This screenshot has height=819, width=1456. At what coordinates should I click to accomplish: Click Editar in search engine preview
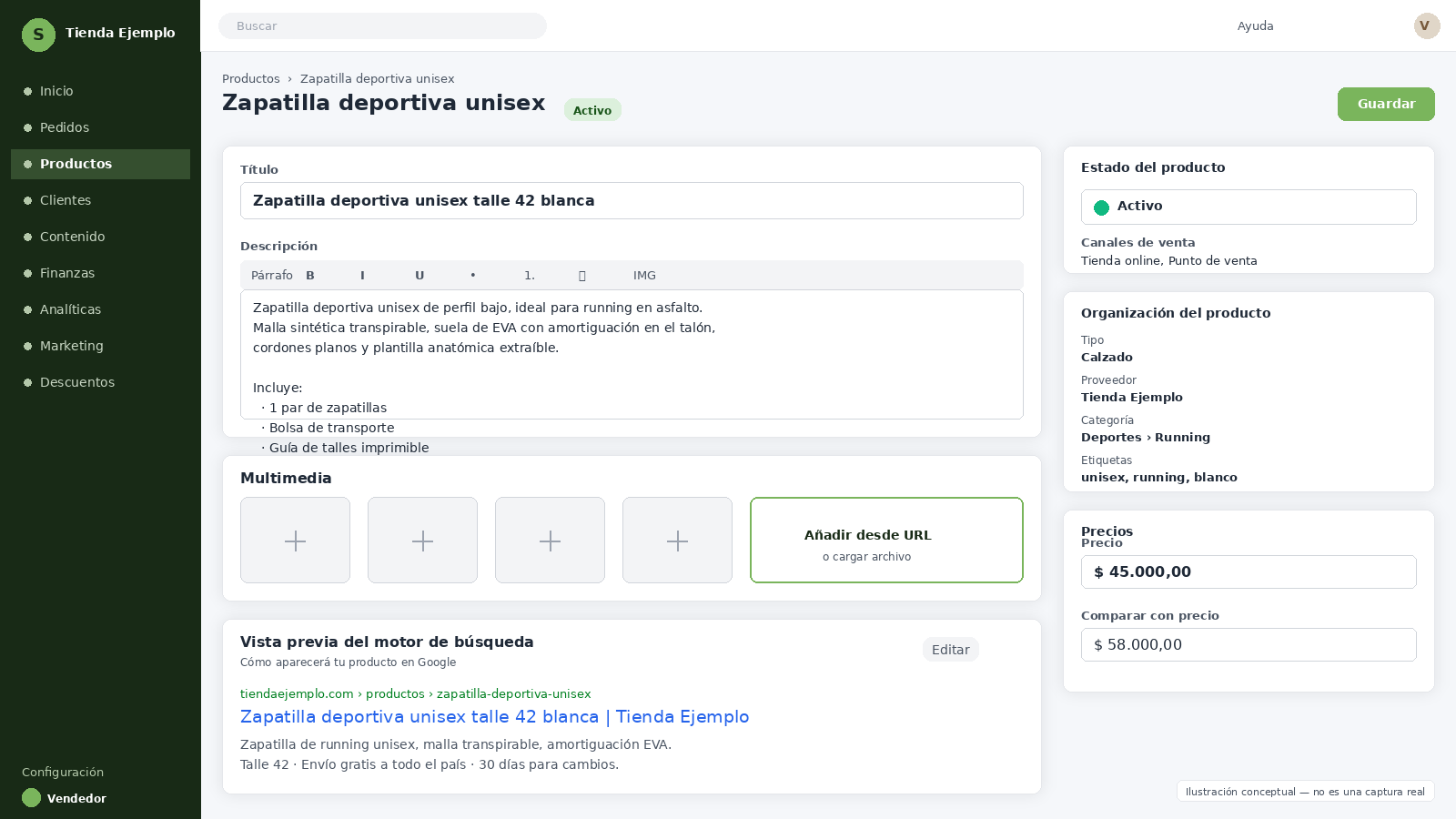tap(950, 649)
